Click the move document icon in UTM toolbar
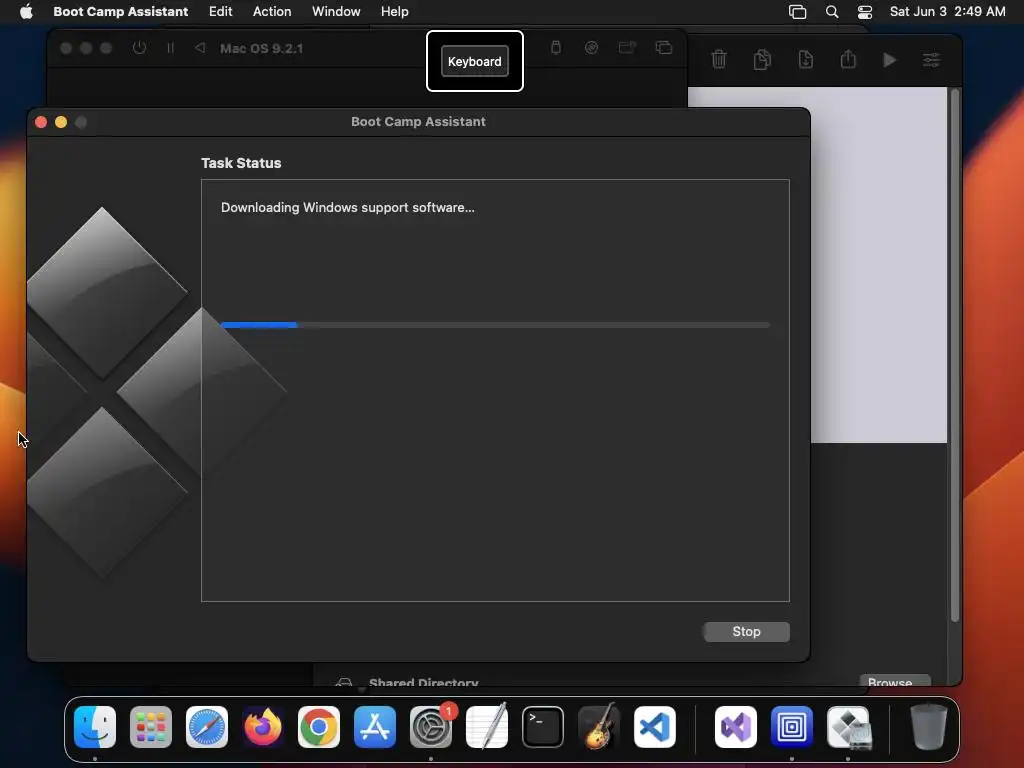1024x768 pixels. (x=805, y=59)
